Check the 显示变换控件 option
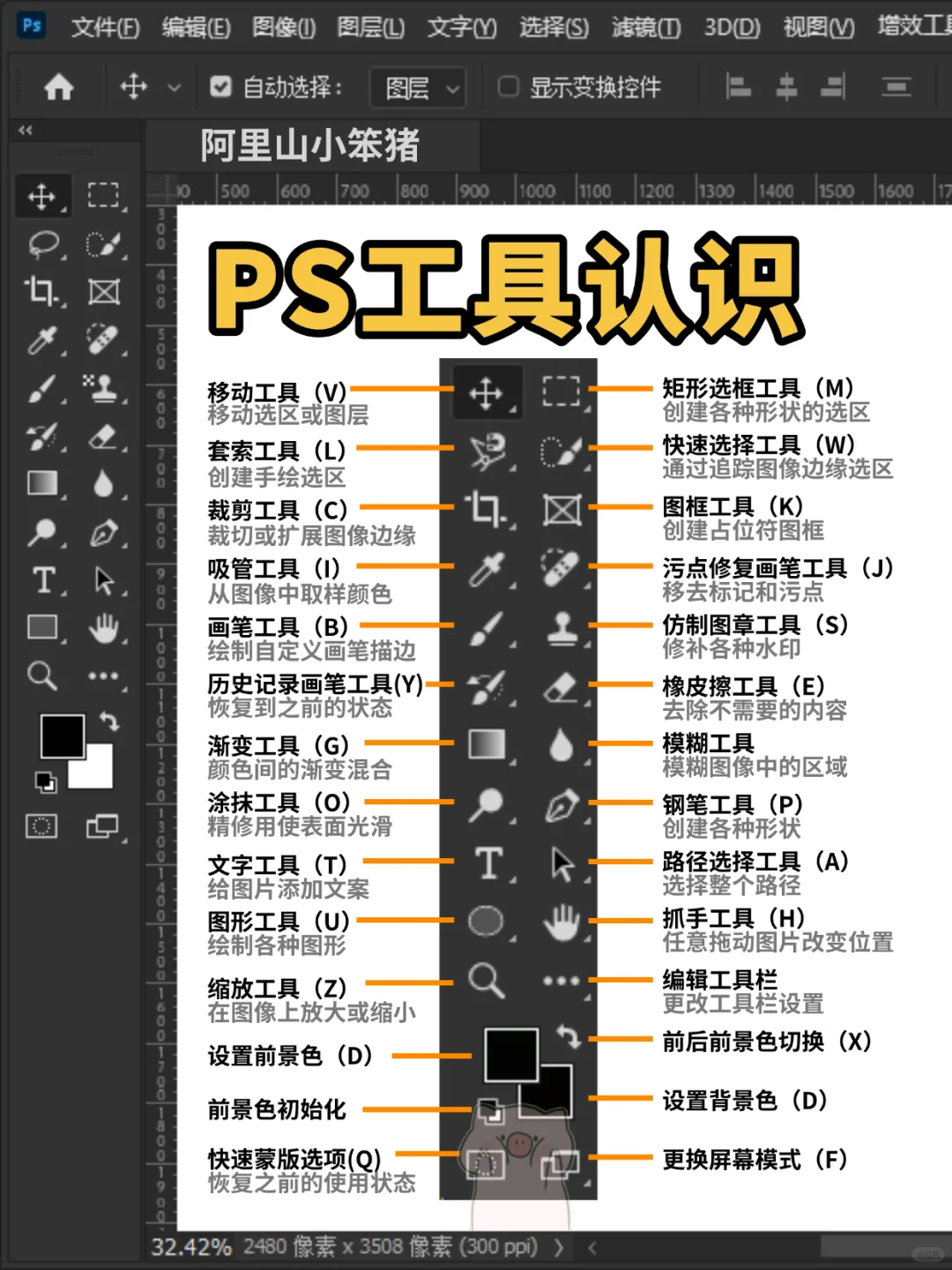Screen dimensions: 952x1270 point(508,86)
